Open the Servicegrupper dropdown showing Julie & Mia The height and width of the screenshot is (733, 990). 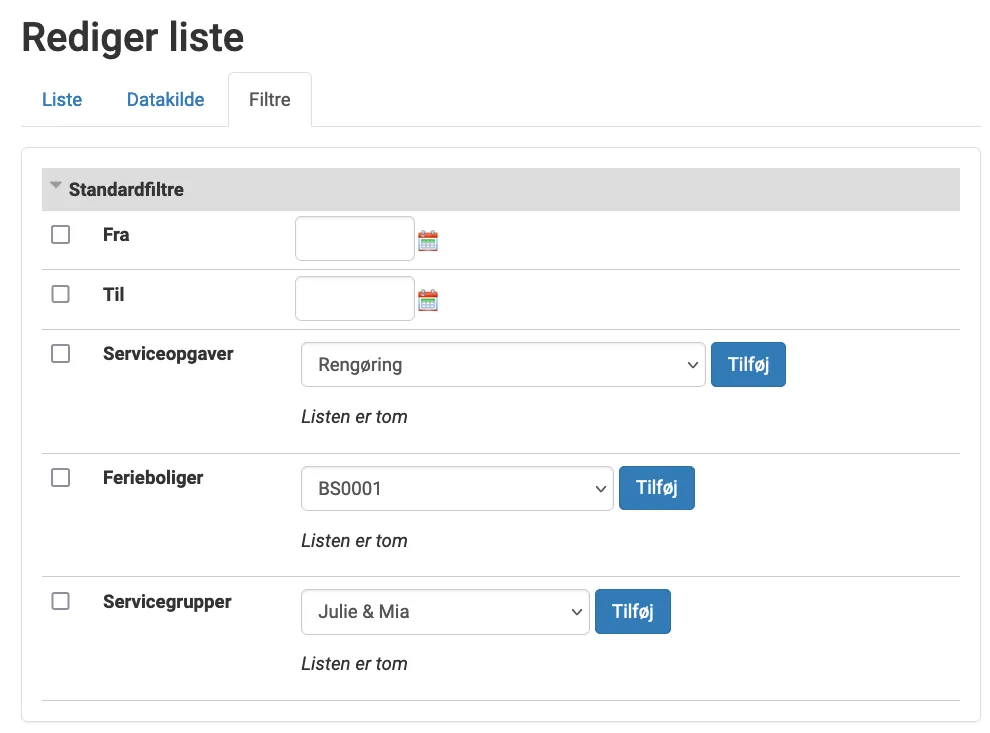coord(444,611)
